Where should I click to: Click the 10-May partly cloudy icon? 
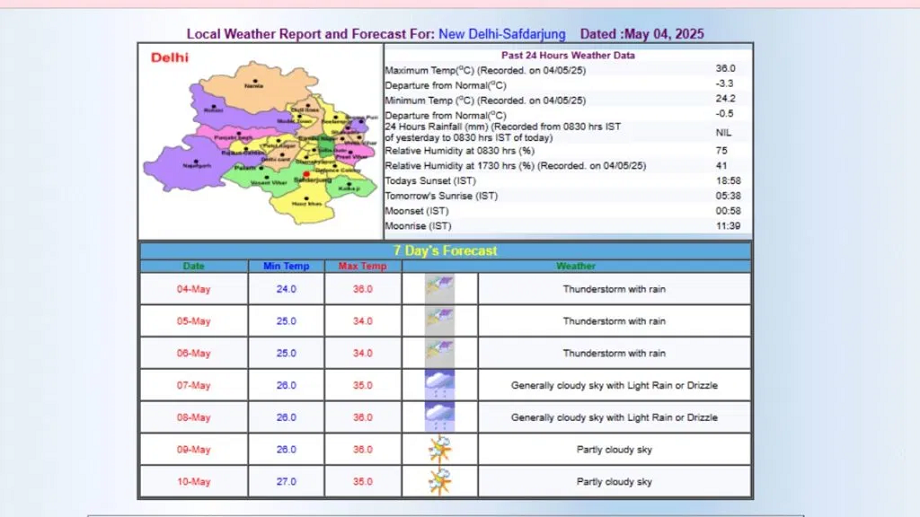439,481
